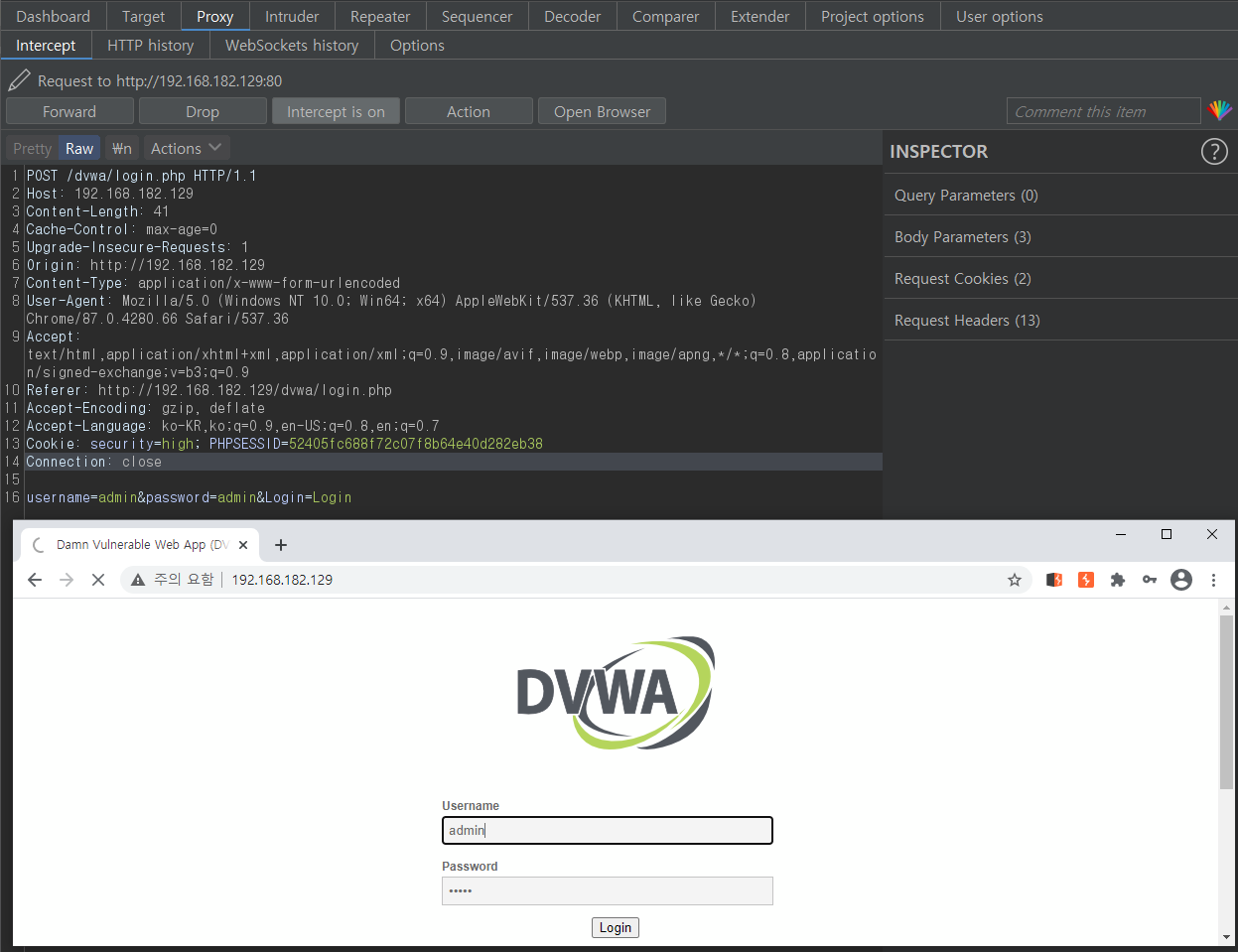Open the Actions dropdown in editor
This screenshot has height=952, width=1238.
pos(187,148)
